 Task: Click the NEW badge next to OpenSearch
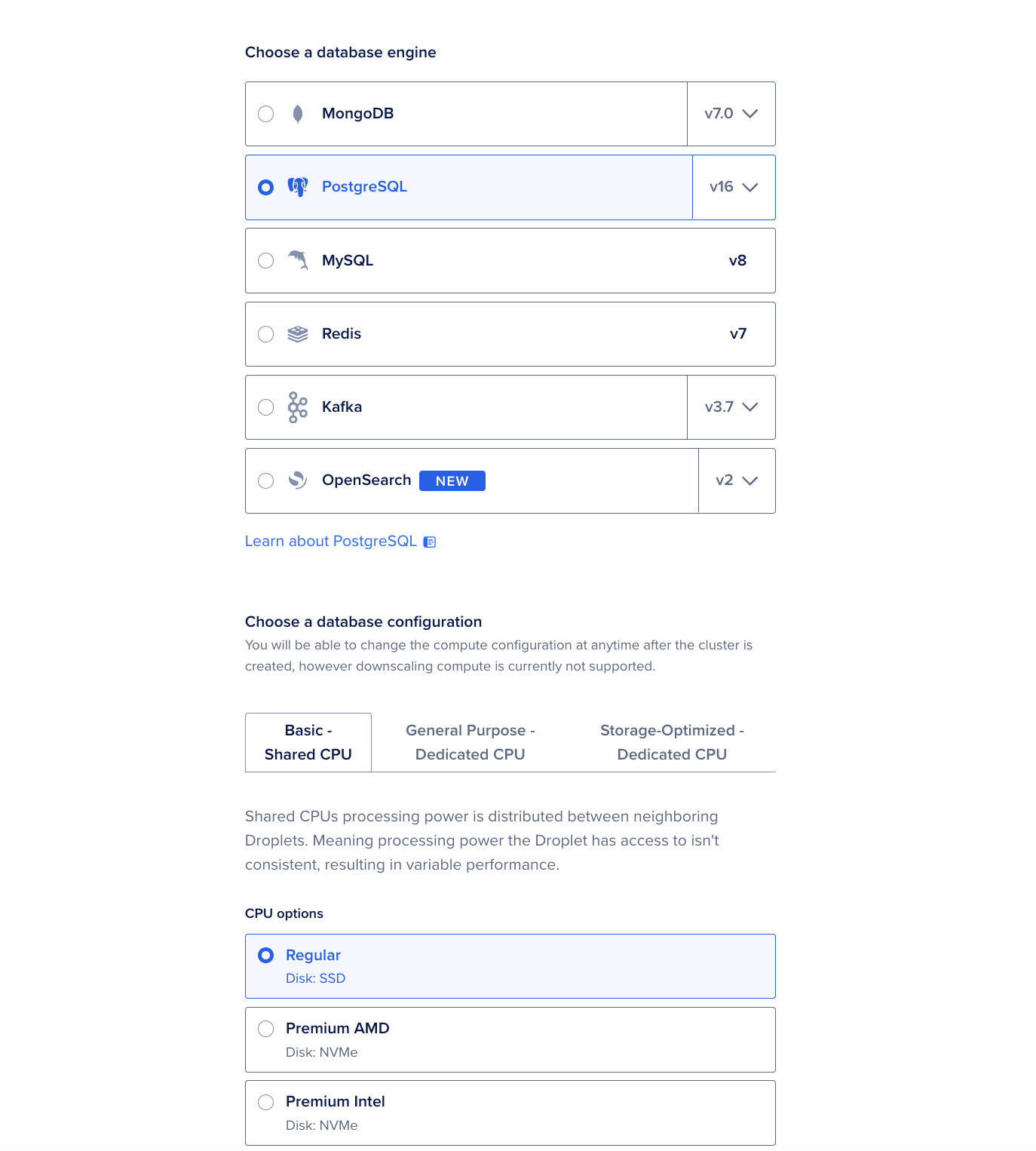tap(452, 481)
